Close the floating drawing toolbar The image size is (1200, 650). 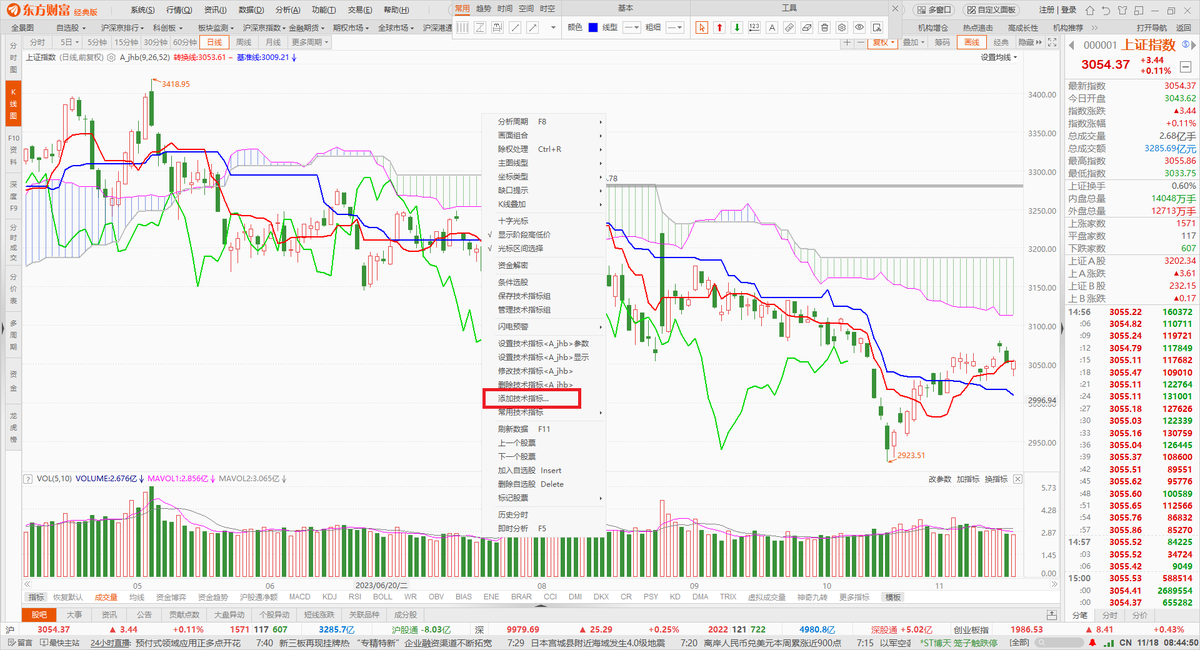click(x=895, y=9)
